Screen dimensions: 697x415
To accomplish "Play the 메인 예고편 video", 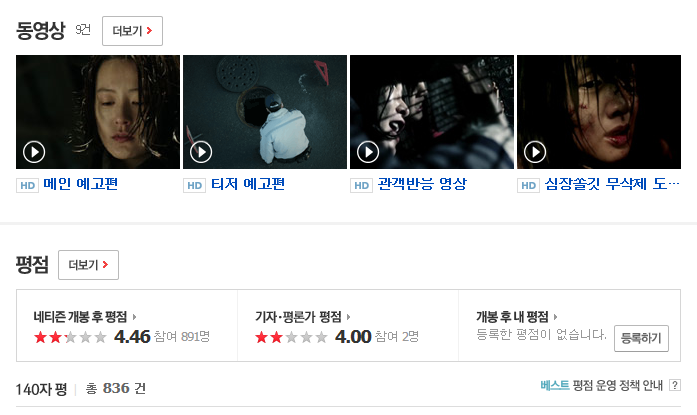I will tap(34, 152).
